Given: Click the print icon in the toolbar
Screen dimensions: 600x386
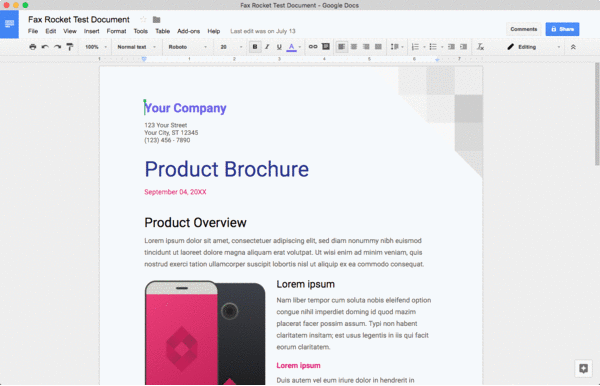Looking at the screenshot, I should [33, 47].
